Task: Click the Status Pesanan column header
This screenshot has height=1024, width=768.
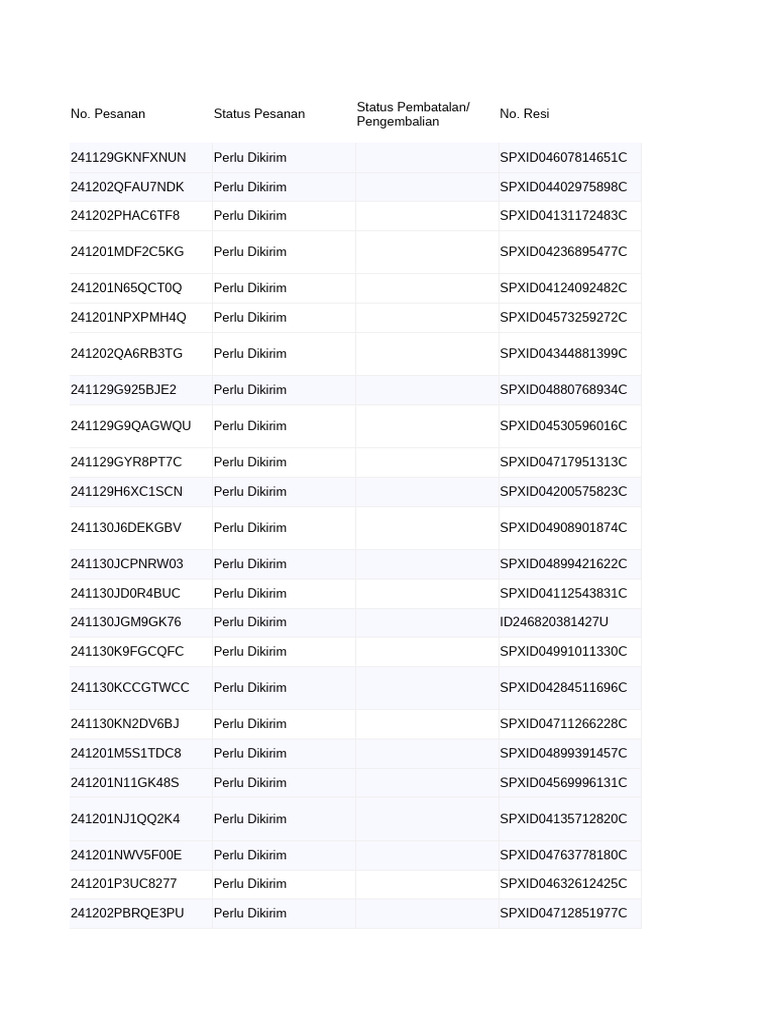Action: [x=259, y=114]
